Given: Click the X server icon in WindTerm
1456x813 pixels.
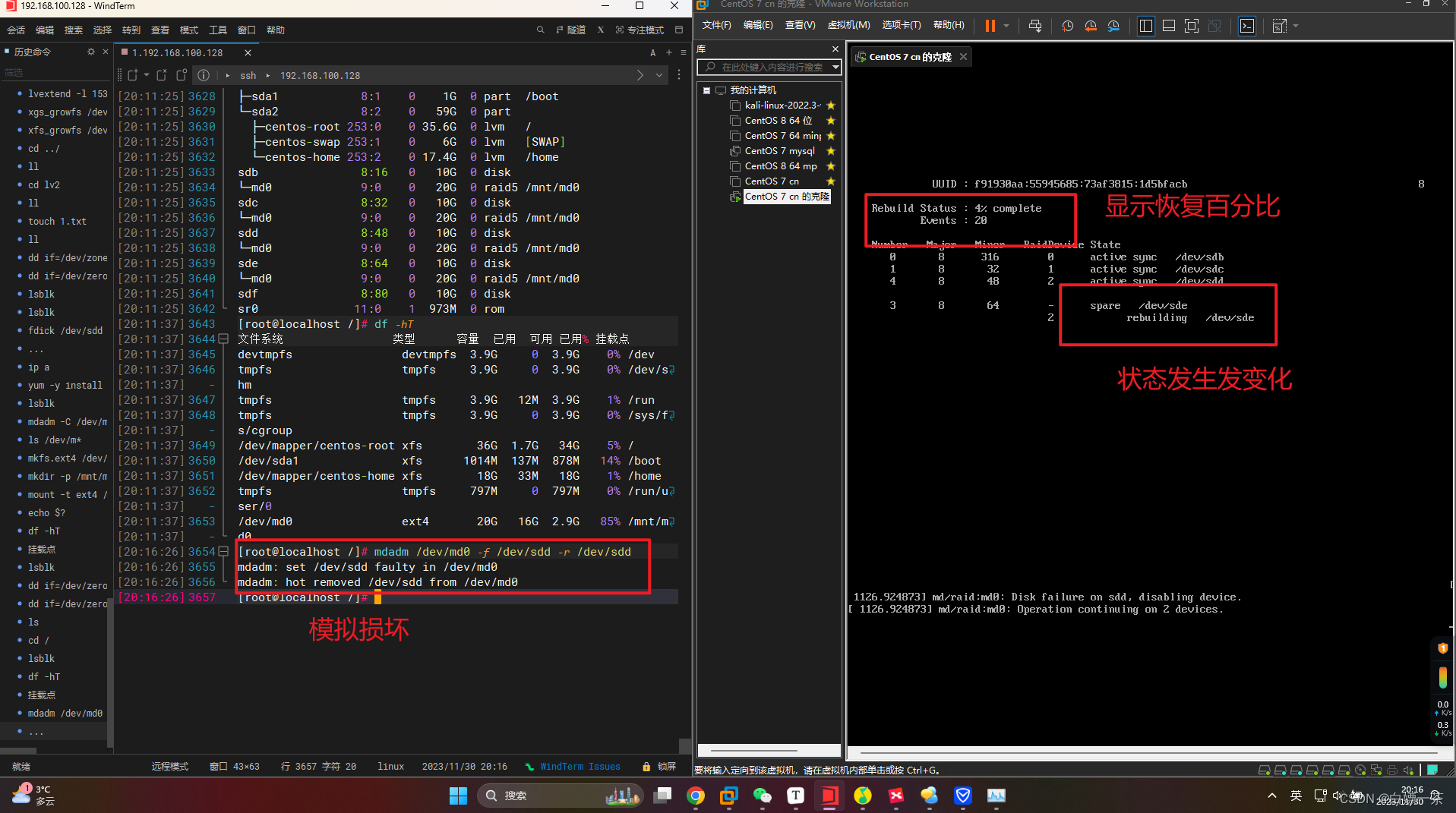Looking at the screenshot, I should [x=600, y=30].
